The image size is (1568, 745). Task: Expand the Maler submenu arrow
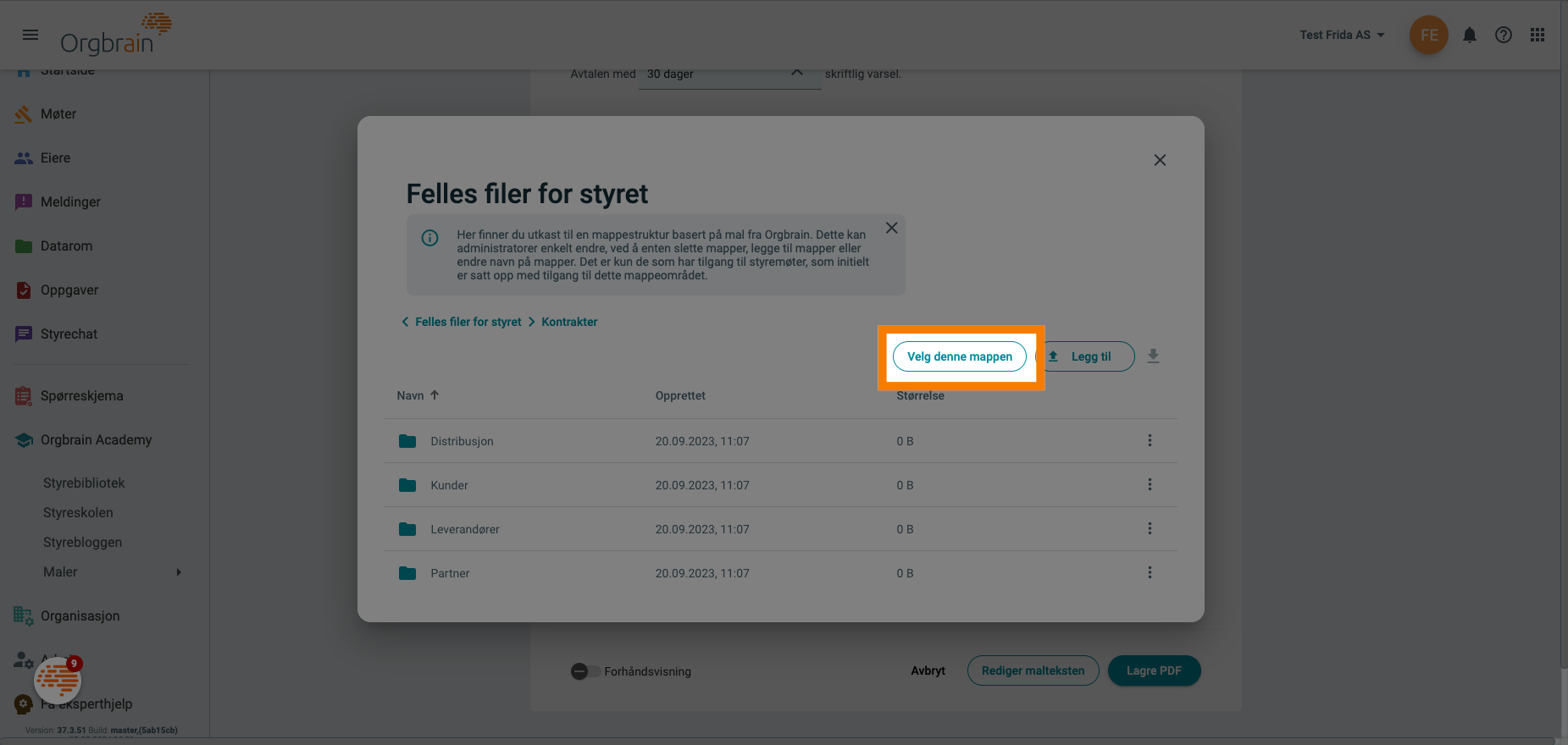pos(179,572)
